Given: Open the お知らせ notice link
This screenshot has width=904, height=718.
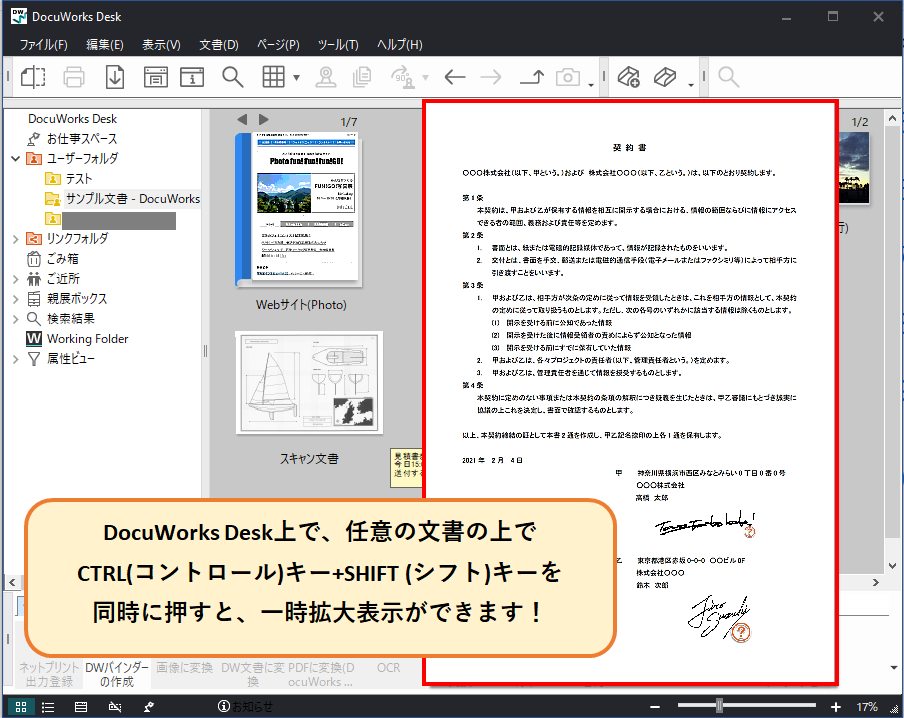Looking at the screenshot, I should click(246, 706).
